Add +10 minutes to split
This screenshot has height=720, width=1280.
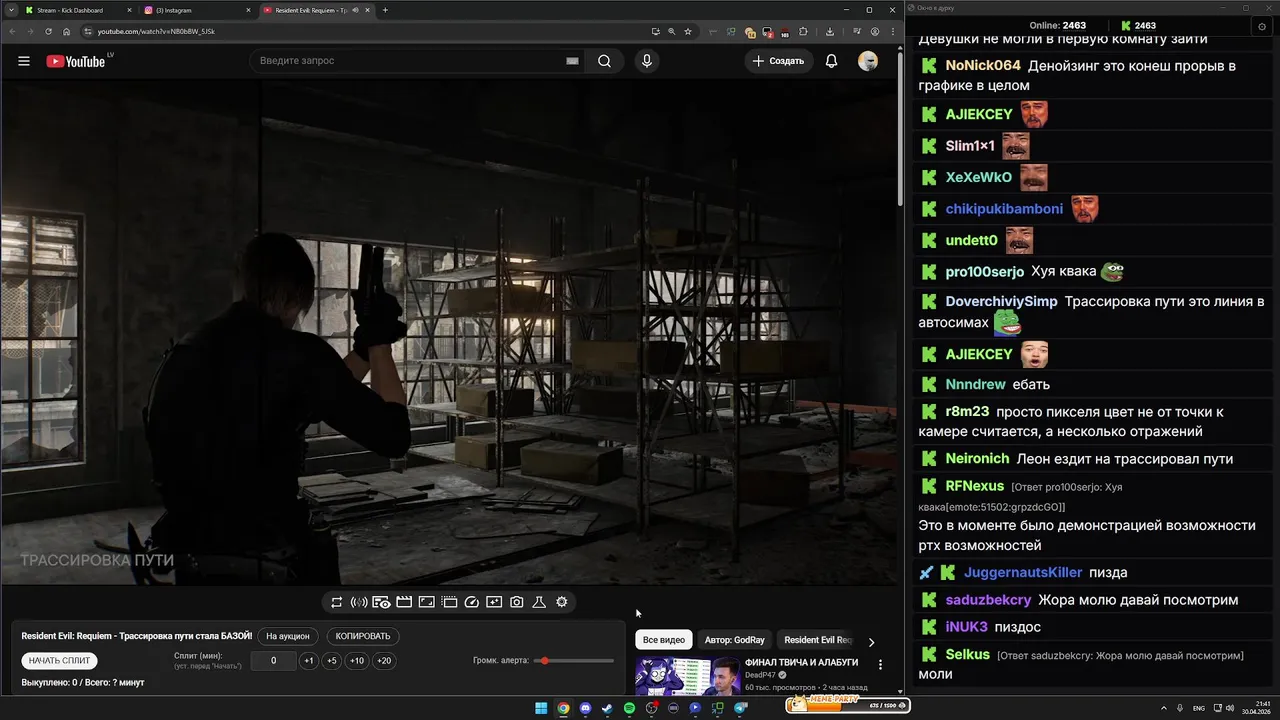pyautogui.click(x=357, y=661)
